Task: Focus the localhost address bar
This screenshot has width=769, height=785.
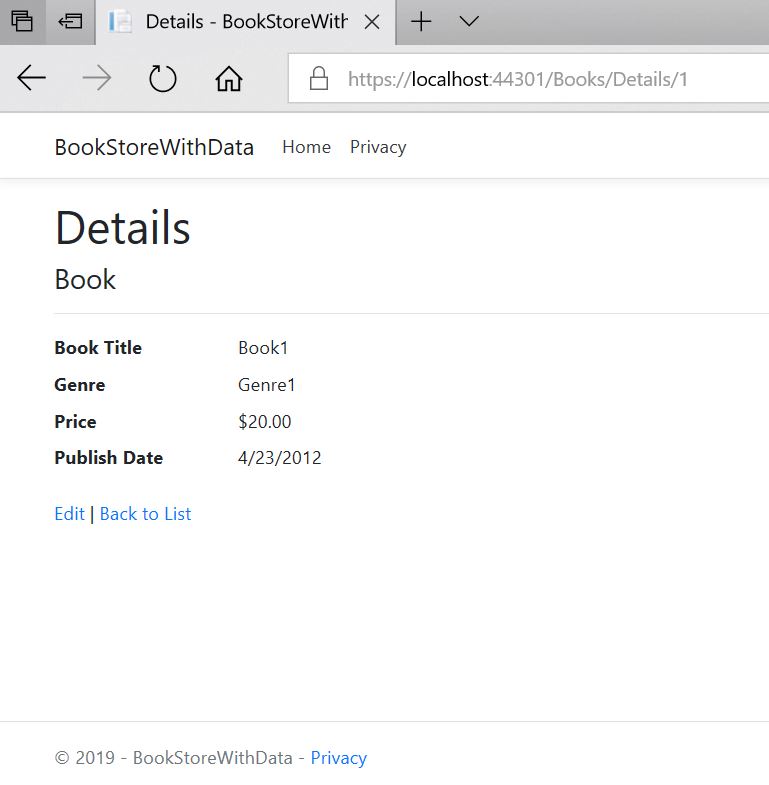Action: (x=520, y=79)
